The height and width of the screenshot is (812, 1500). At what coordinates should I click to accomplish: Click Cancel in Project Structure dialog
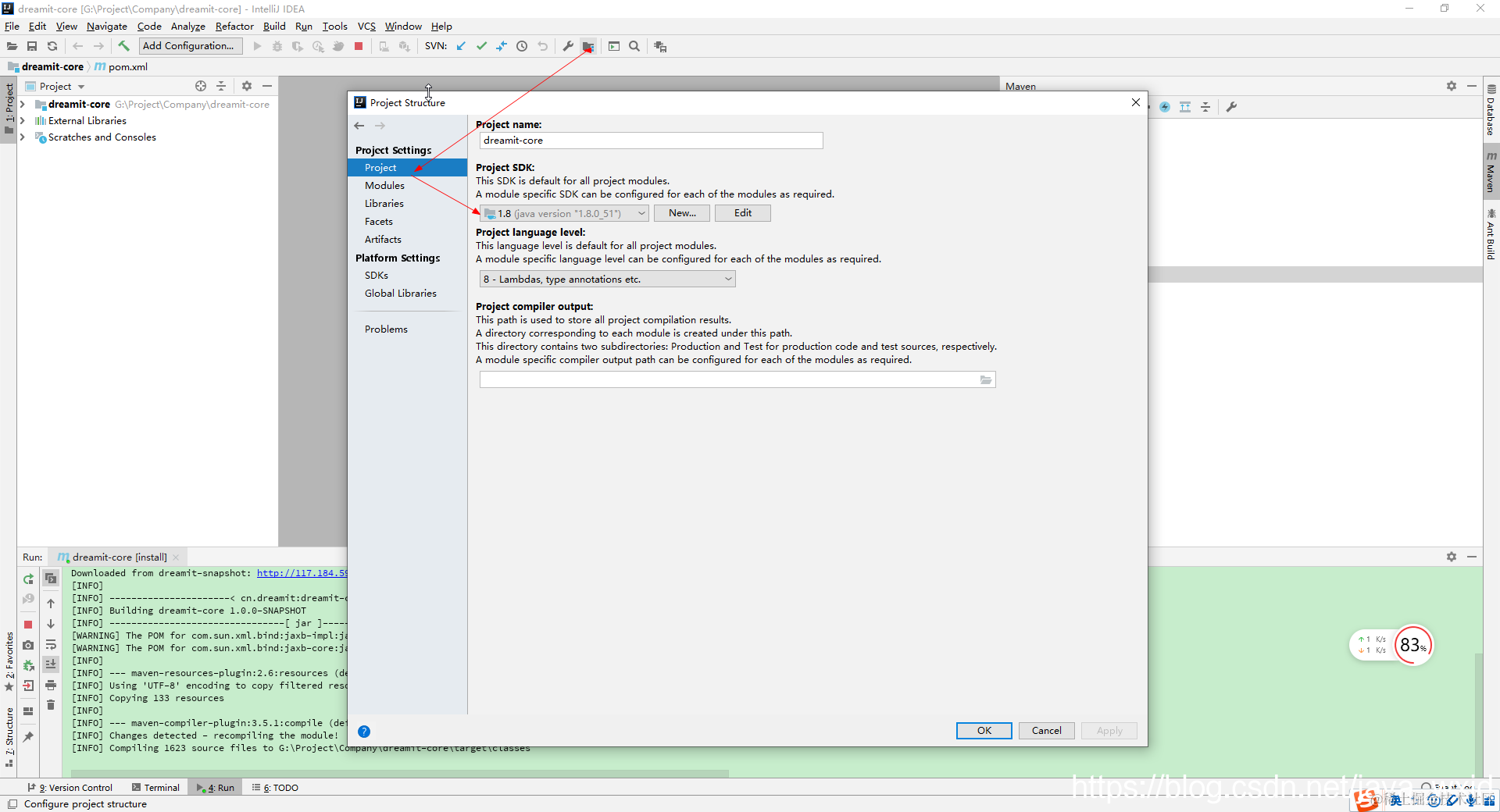pyautogui.click(x=1046, y=731)
